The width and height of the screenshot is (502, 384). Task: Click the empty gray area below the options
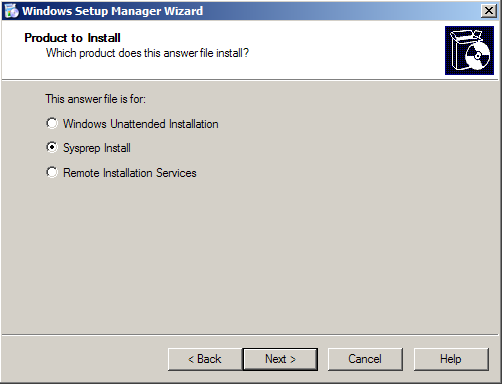tap(250, 257)
